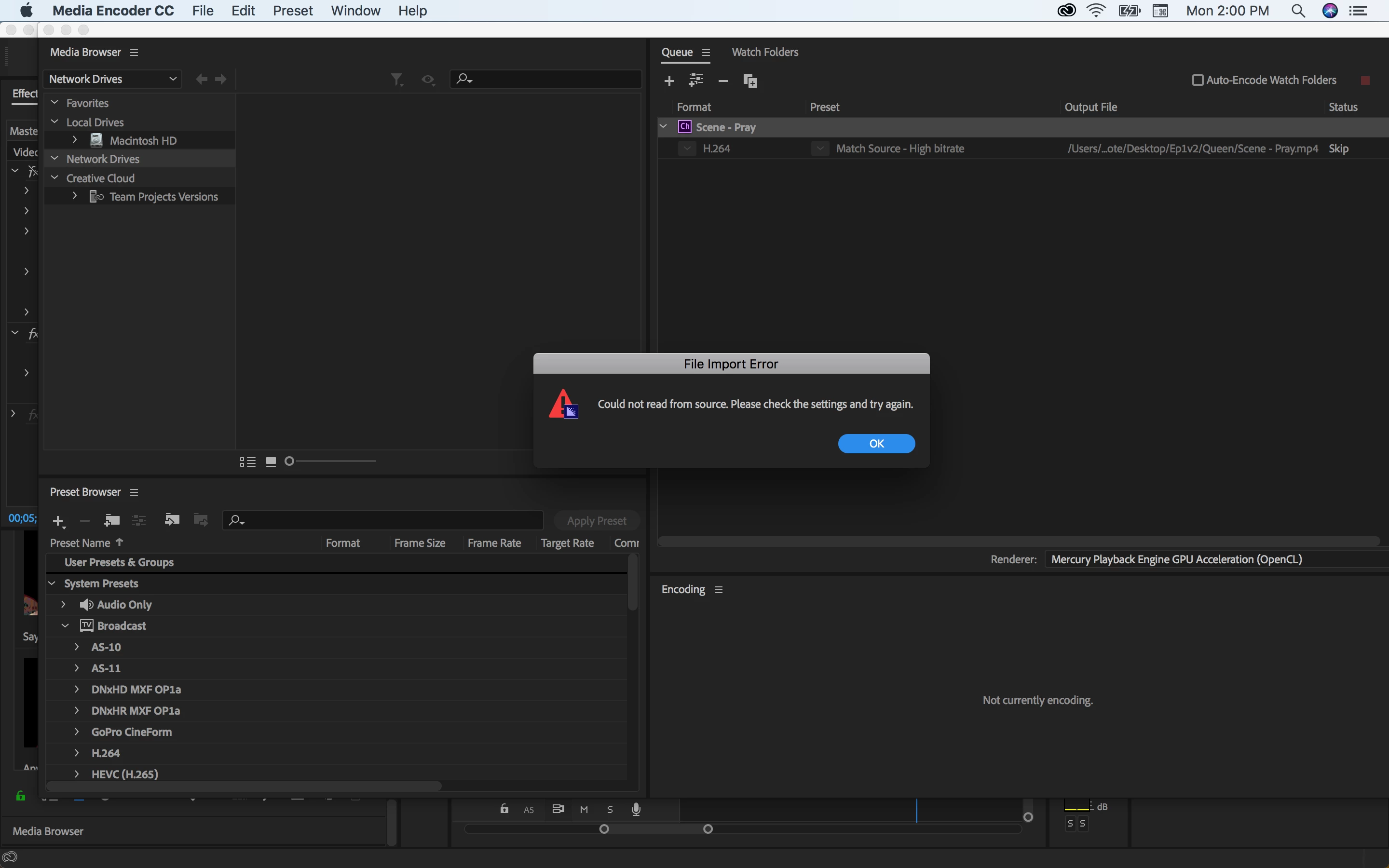Viewport: 1389px width, 868px height.
Task: Select User Presets & Groups row
Action: [x=337, y=562]
